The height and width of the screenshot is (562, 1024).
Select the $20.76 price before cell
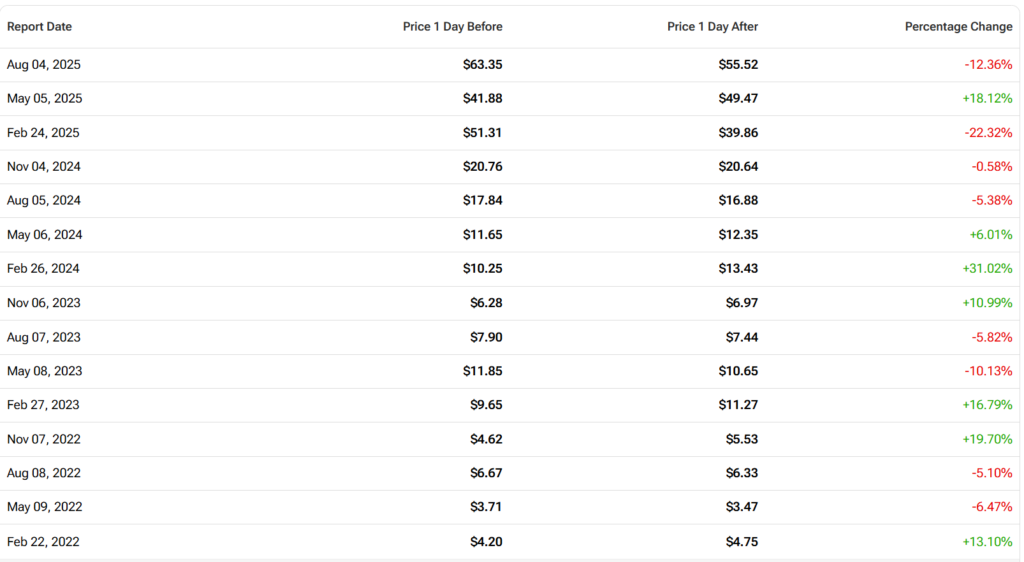(483, 166)
